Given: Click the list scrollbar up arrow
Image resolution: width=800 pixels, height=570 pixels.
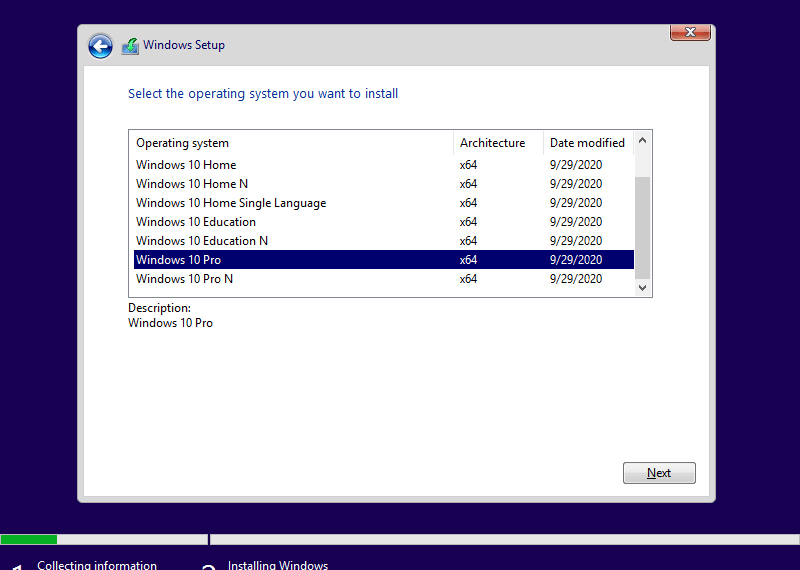Looking at the screenshot, I should tap(642, 140).
